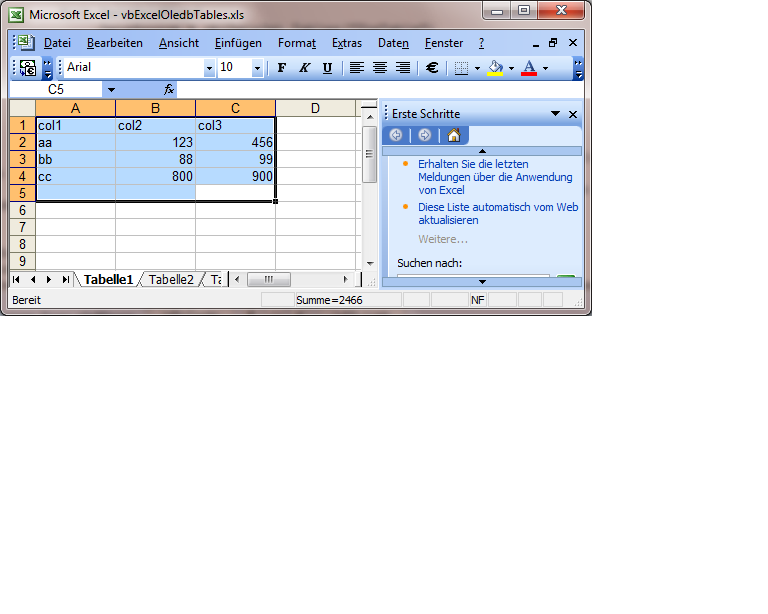Open the font name dropdown showing Arial

[209, 68]
